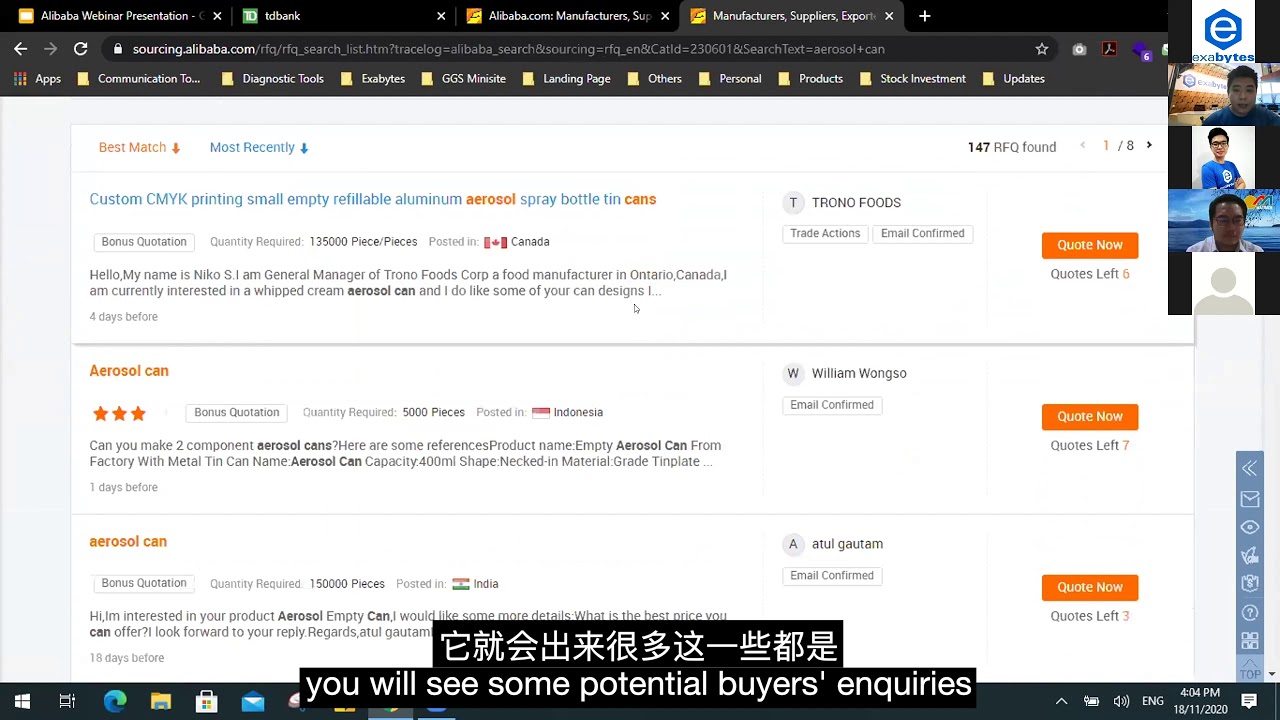Viewport: 1280px width, 720px height.
Task: Open volume control in system tray
Action: [1121, 701]
